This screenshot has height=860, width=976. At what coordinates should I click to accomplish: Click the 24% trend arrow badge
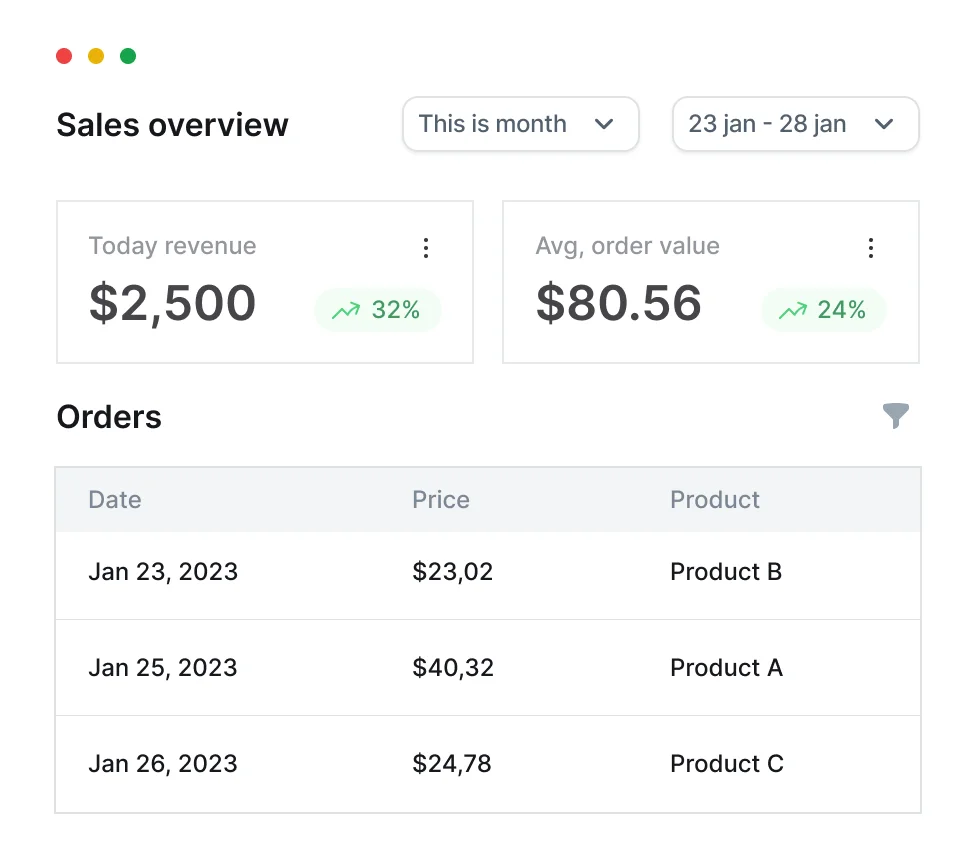824,310
